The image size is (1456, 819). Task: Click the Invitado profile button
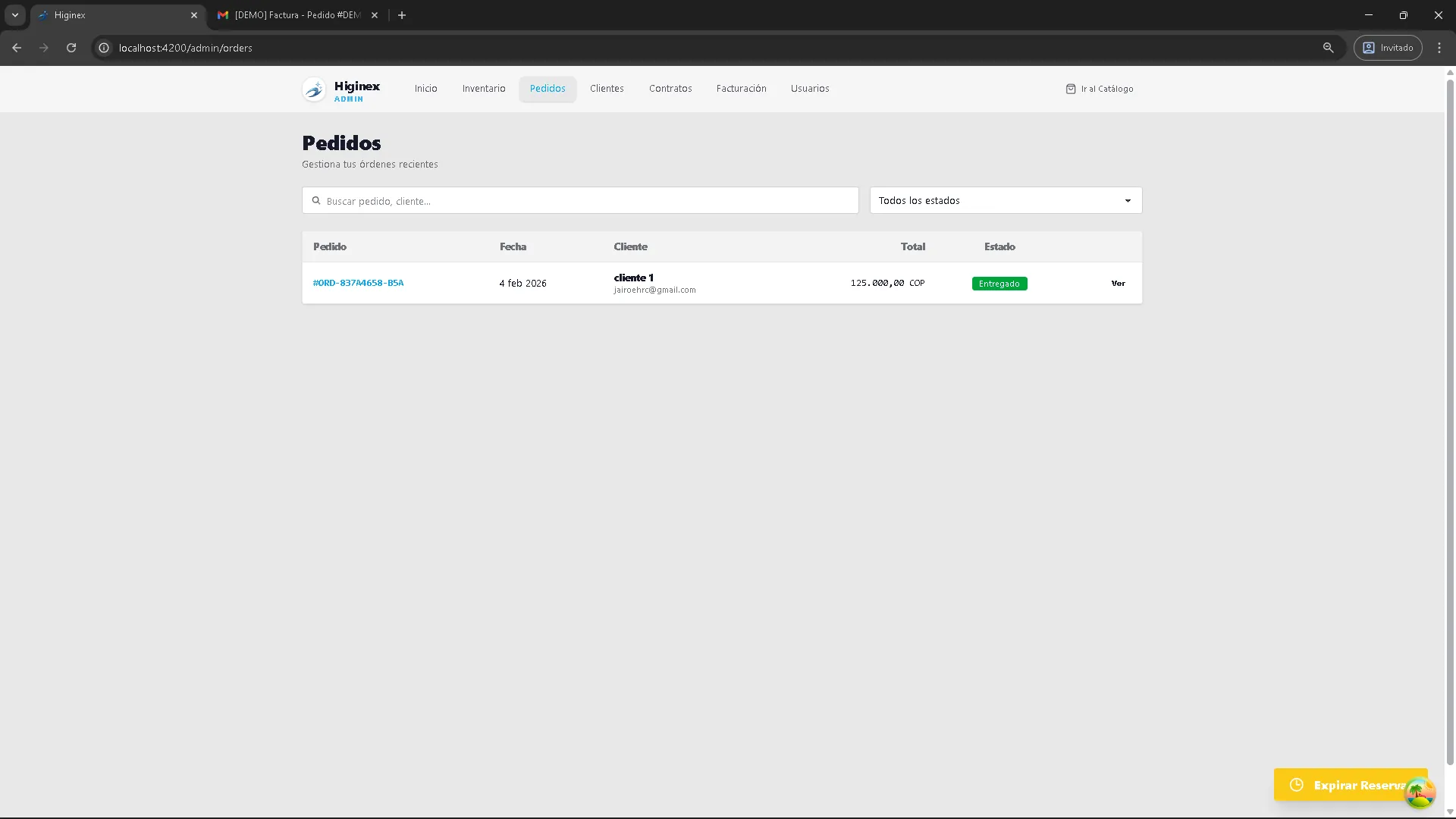[1388, 48]
